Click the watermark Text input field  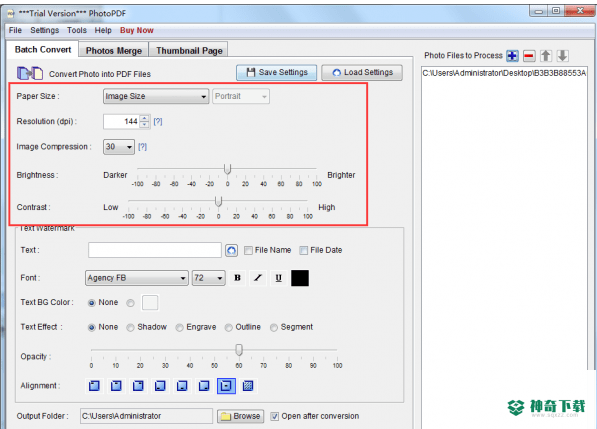pos(155,250)
